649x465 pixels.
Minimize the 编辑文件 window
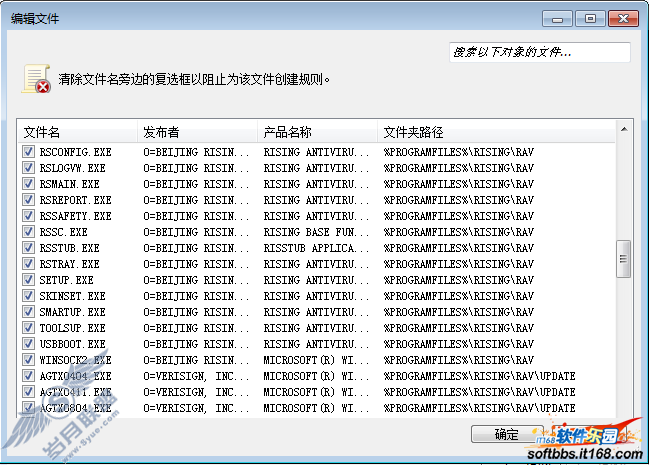coord(557,19)
